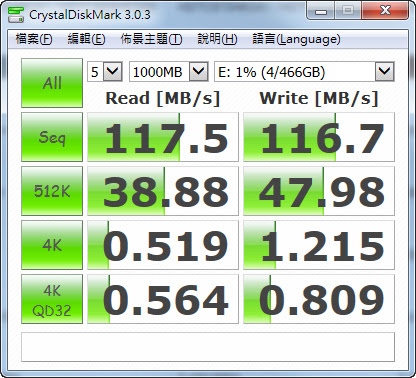The height and width of the screenshot is (378, 416).
Task: Open the 說明(H) menu
Action: click(217, 39)
